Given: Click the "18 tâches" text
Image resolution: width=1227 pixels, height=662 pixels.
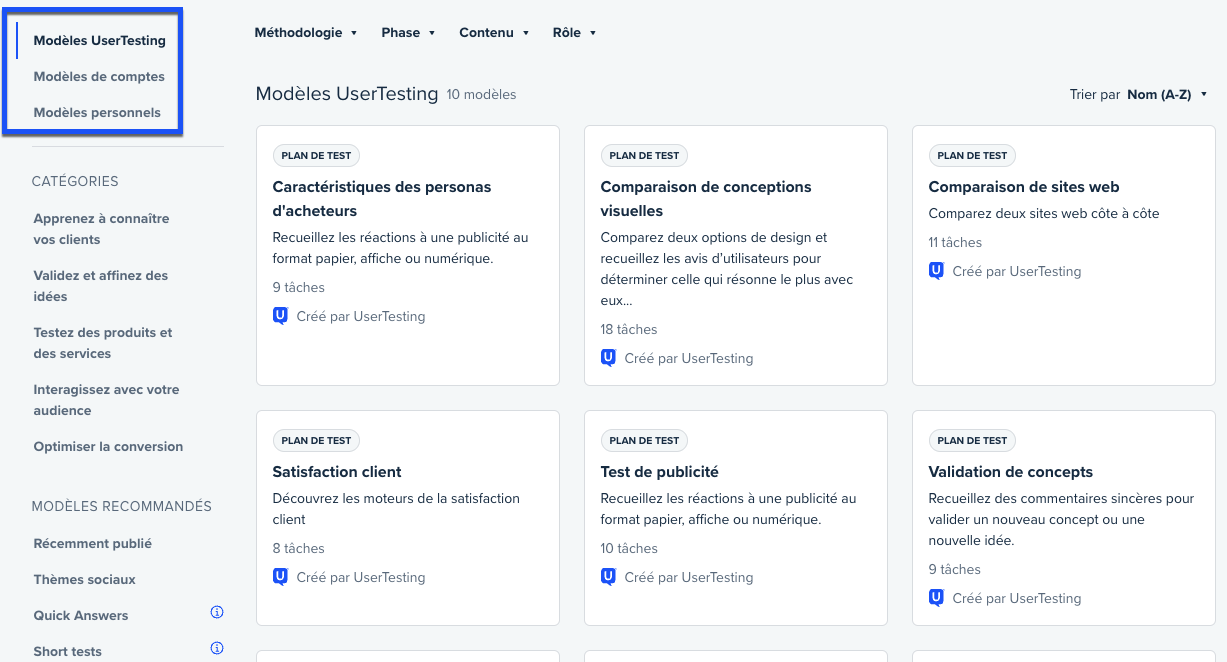Looking at the screenshot, I should point(629,329).
